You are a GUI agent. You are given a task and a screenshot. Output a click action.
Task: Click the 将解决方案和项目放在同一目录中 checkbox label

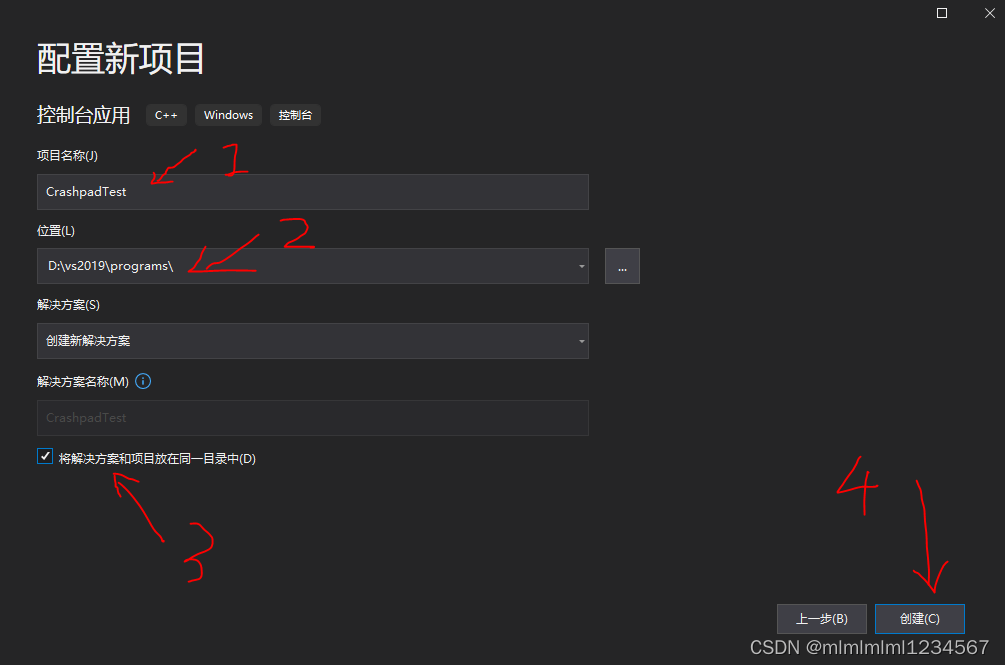pyautogui.click(x=157, y=459)
